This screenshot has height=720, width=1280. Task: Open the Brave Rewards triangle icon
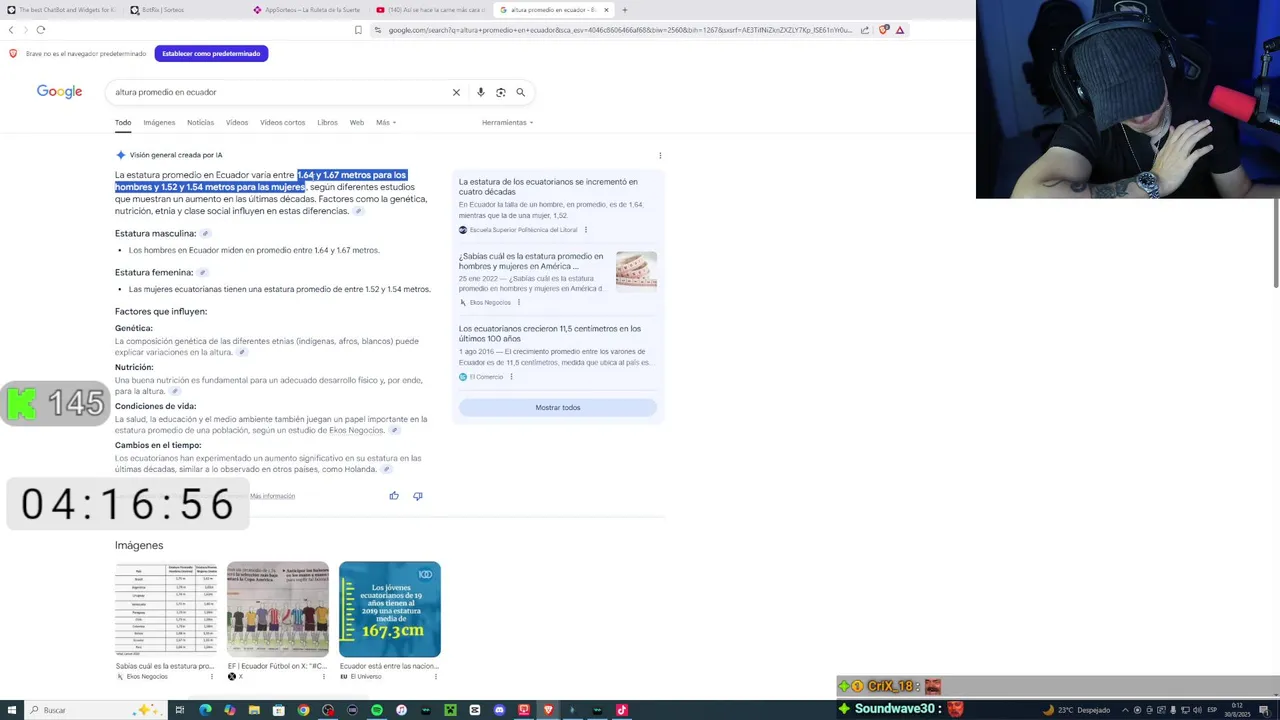(900, 30)
